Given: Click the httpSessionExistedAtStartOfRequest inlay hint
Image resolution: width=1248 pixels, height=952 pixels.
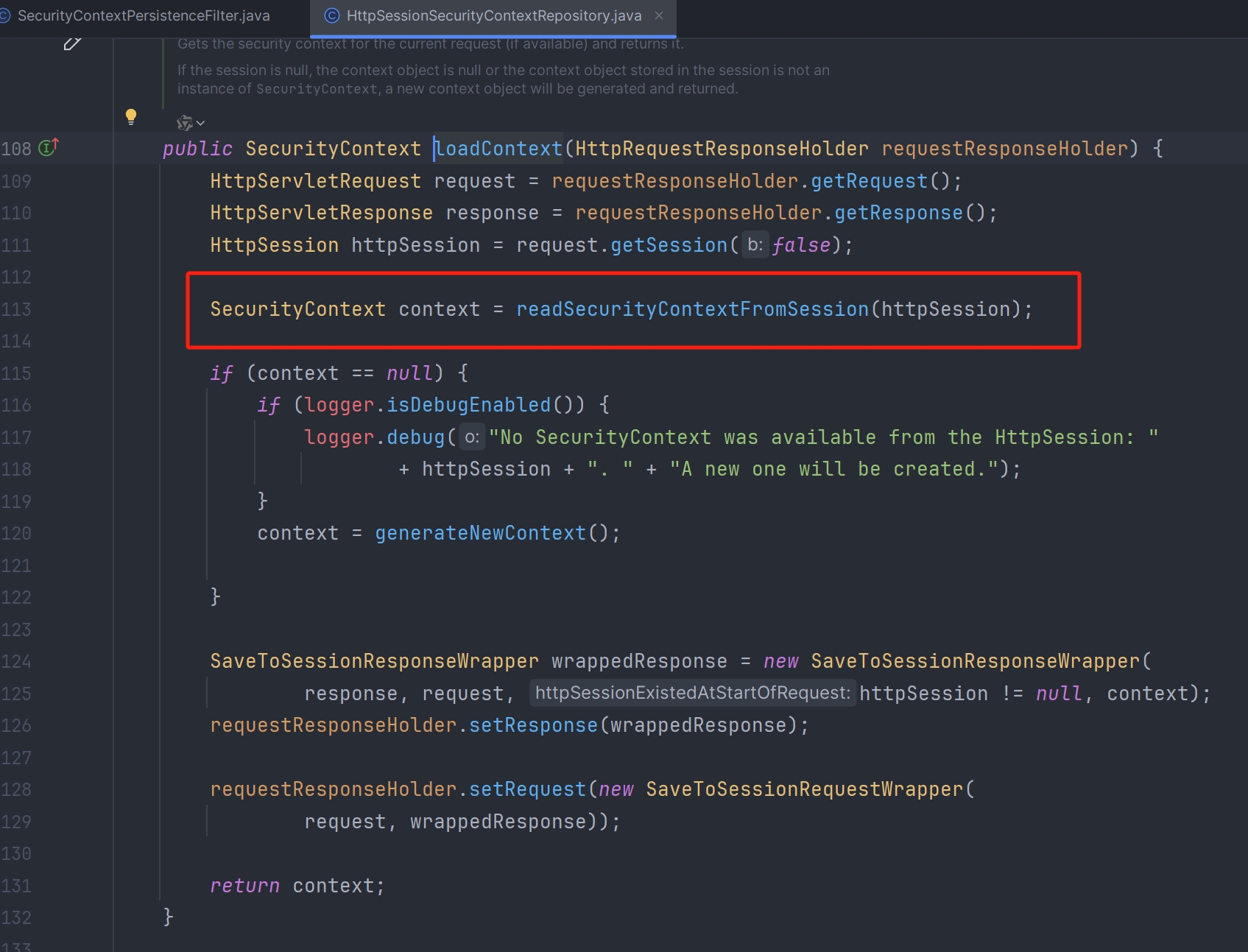Looking at the screenshot, I should [x=692, y=693].
